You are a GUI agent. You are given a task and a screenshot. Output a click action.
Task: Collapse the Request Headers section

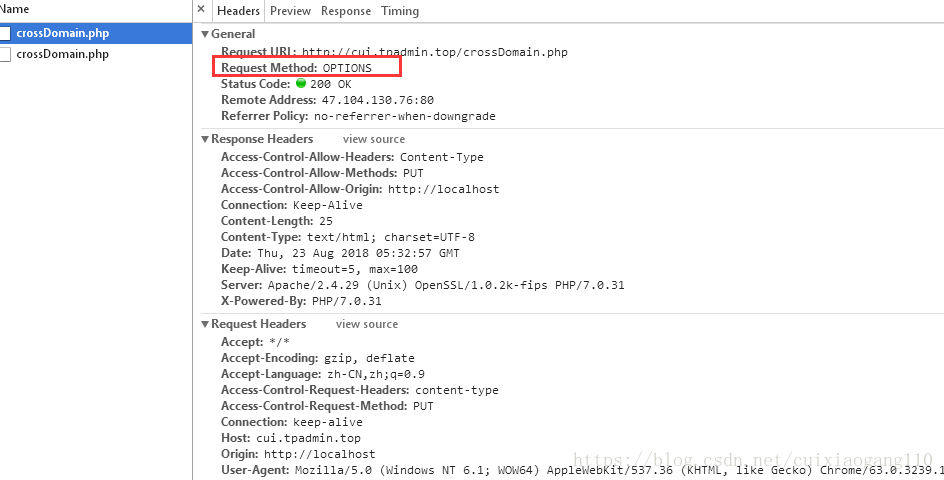tap(205, 324)
